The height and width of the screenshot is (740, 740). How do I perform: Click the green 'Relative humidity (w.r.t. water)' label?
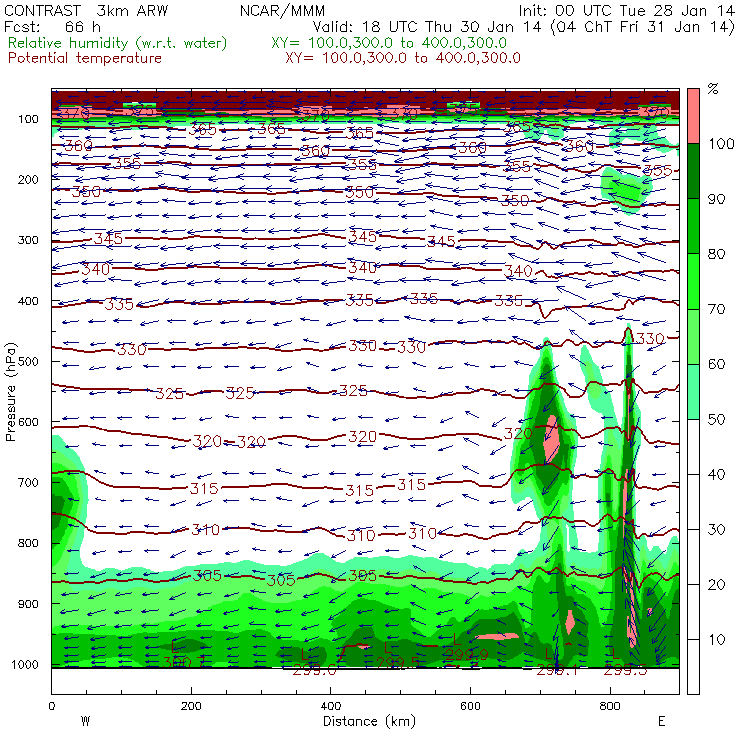coord(118,43)
